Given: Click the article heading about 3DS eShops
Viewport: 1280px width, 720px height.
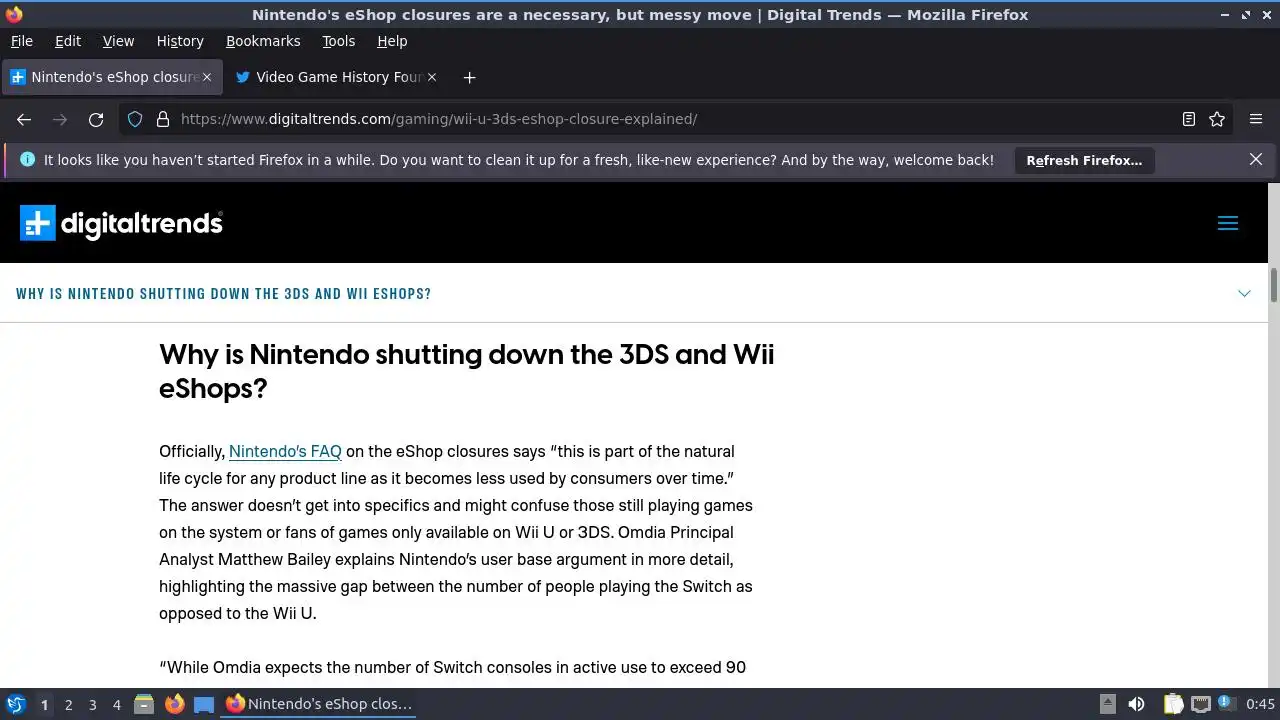Looking at the screenshot, I should click(x=466, y=371).
